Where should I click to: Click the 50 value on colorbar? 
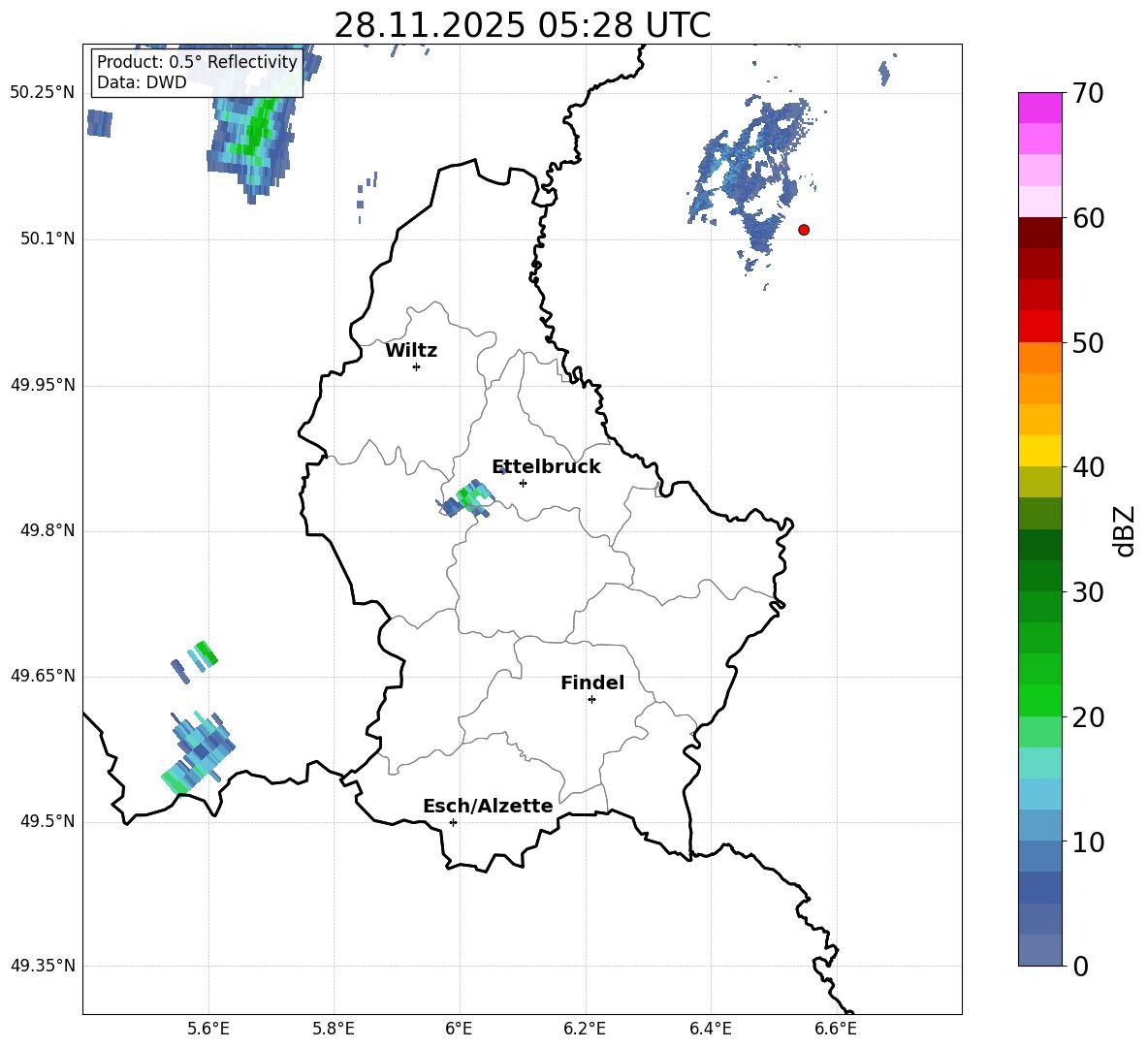(1088, 342)
